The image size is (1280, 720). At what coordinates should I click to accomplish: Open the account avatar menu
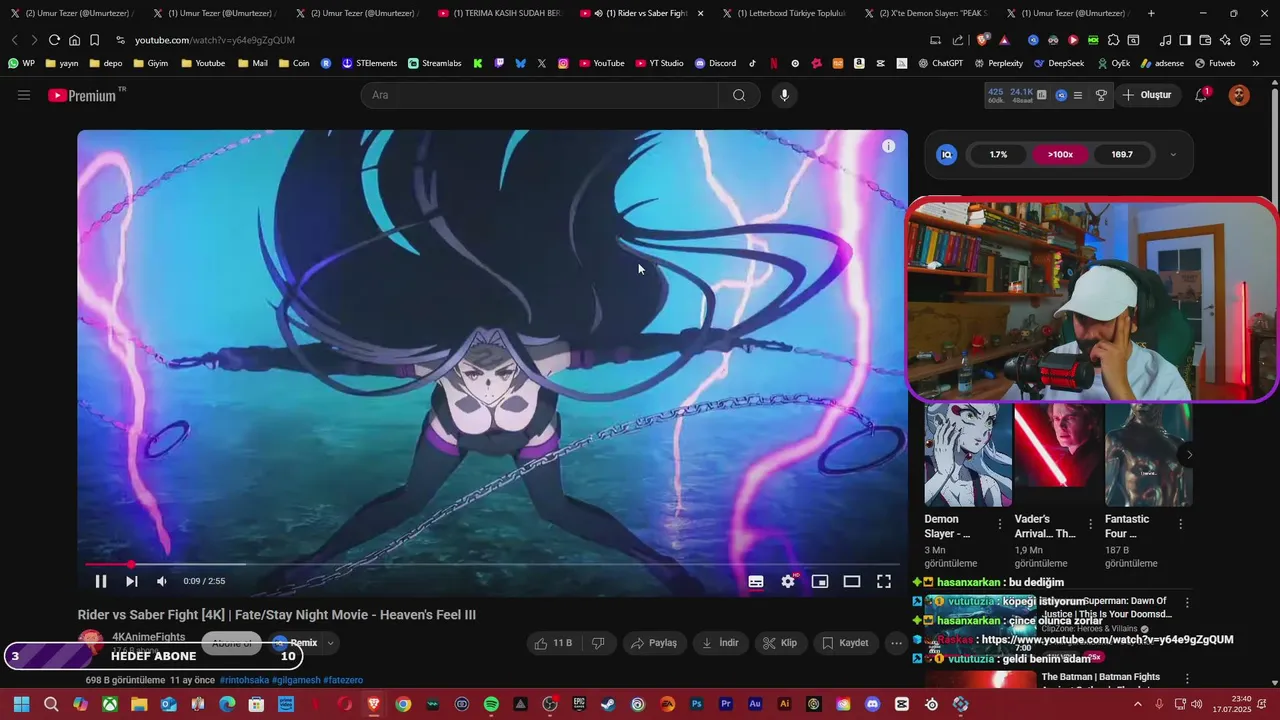click(1239, 95)
